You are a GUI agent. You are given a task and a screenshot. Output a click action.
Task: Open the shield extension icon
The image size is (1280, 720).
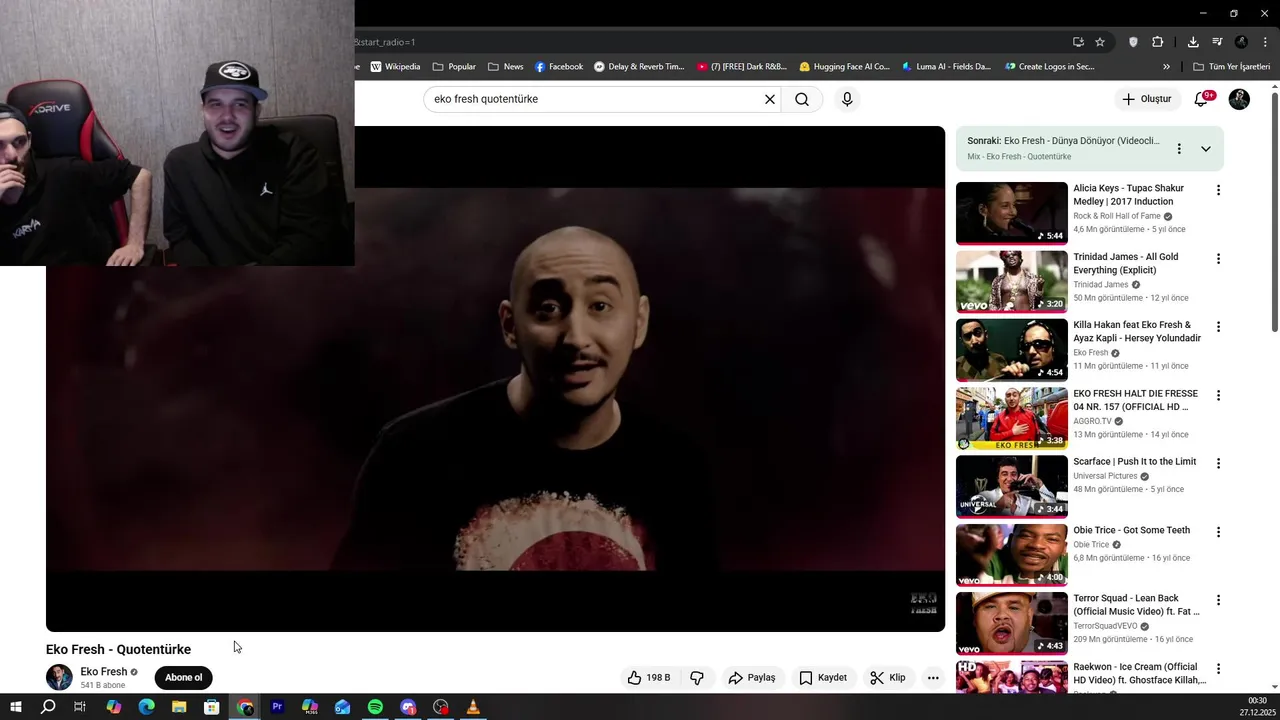tap(1133, 42)
